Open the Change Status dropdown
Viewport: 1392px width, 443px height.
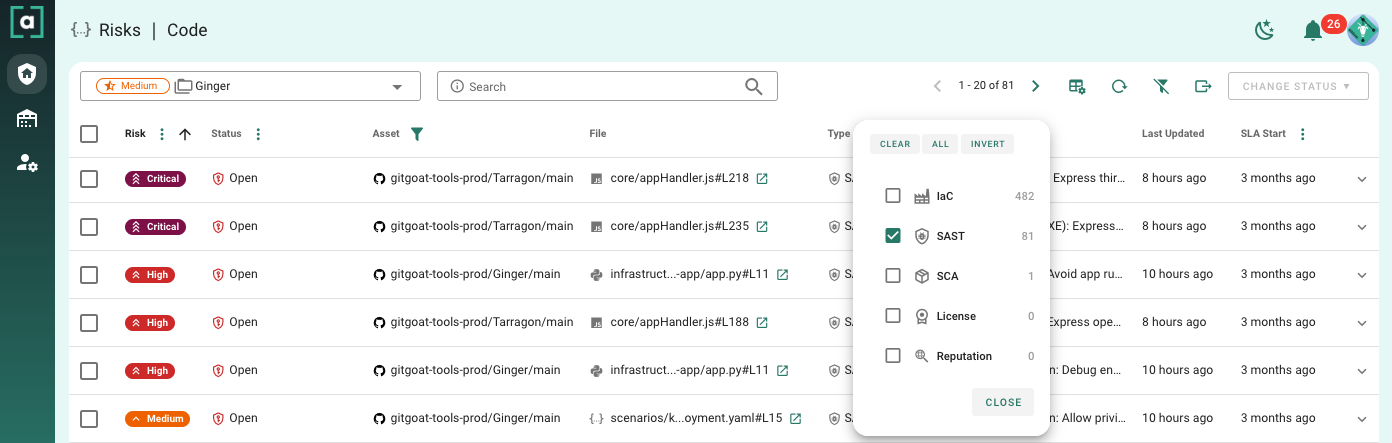pos(1297,87)
